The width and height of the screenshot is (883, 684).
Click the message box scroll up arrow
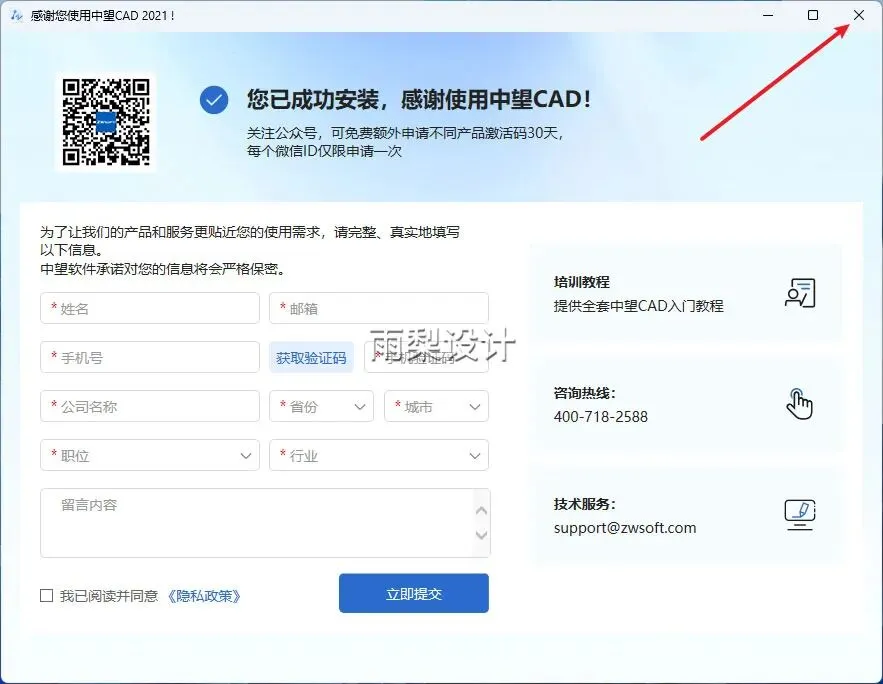coord(481,511)
